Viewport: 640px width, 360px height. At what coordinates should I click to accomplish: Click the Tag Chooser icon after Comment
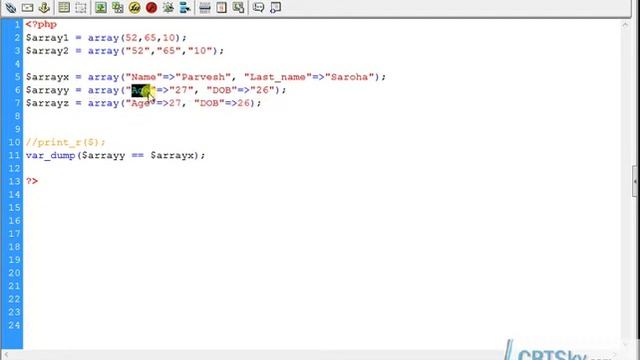click(276, 7)
